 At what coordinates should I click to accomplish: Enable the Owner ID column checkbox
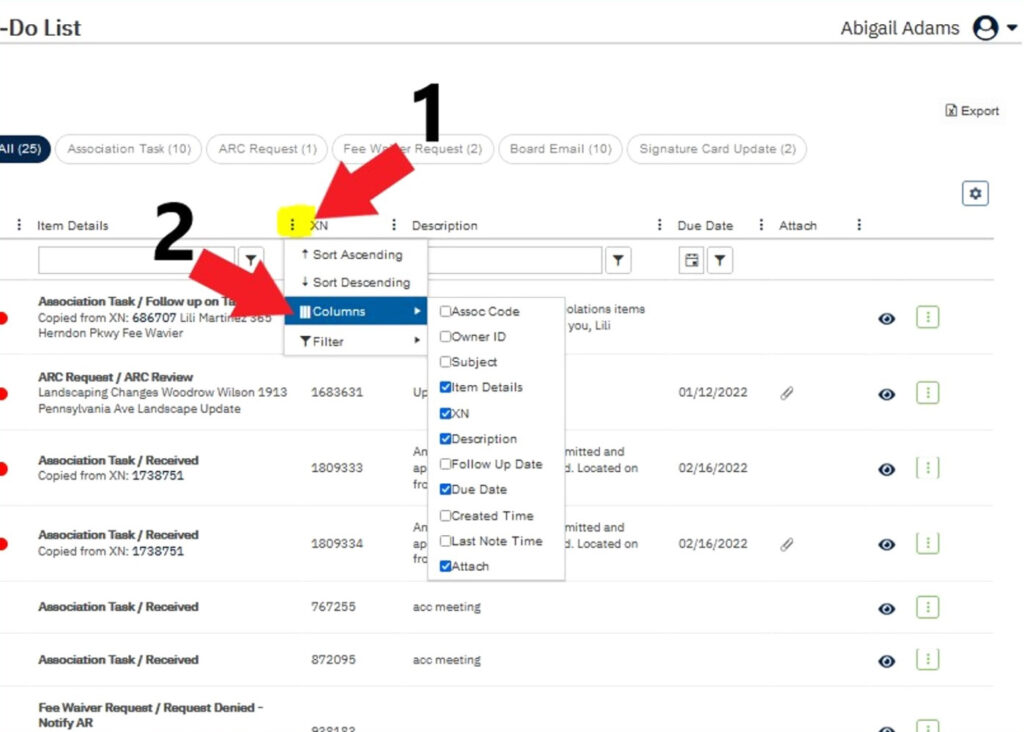click(x=445, y=336)
